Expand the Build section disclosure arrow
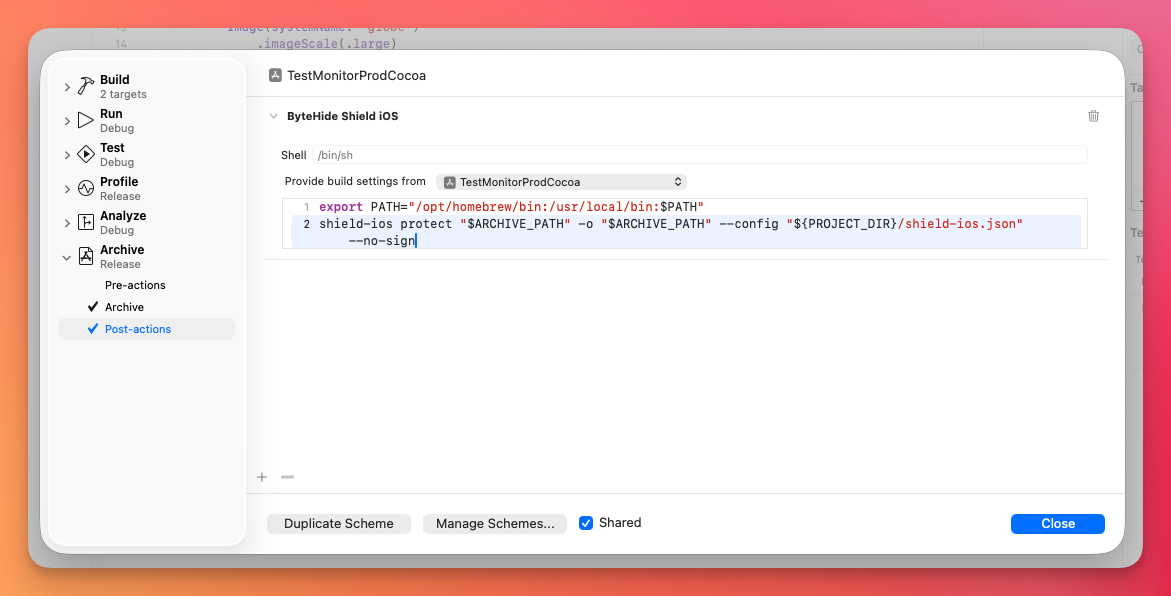Viewport: 1171px width, 596px height. click(x=66, y=85)
